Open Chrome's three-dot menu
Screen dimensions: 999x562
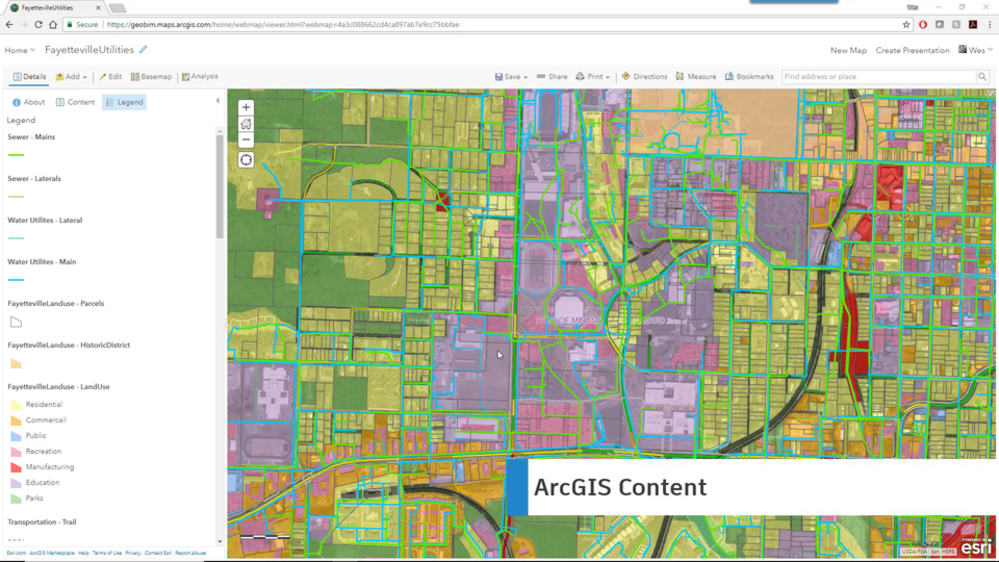(x=989, y=24)
